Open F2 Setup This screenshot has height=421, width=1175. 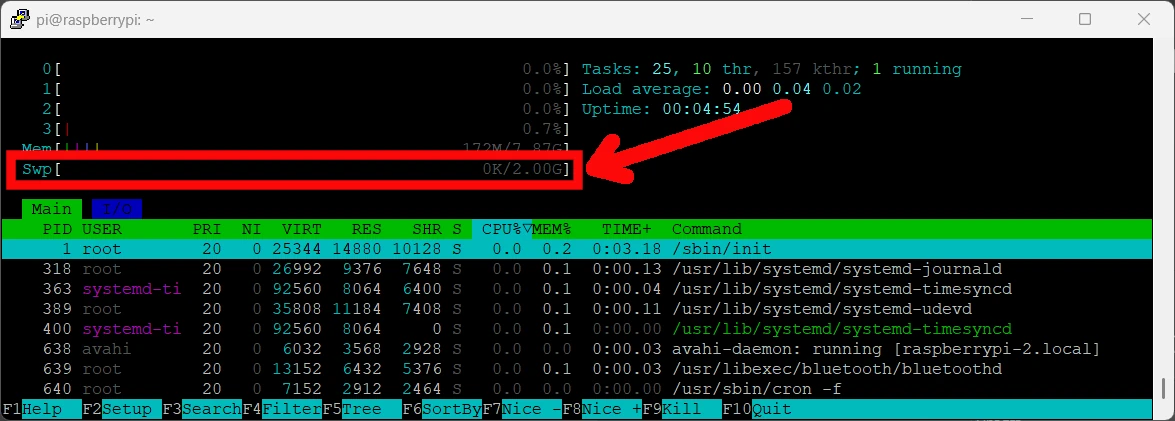coord(122,410)
